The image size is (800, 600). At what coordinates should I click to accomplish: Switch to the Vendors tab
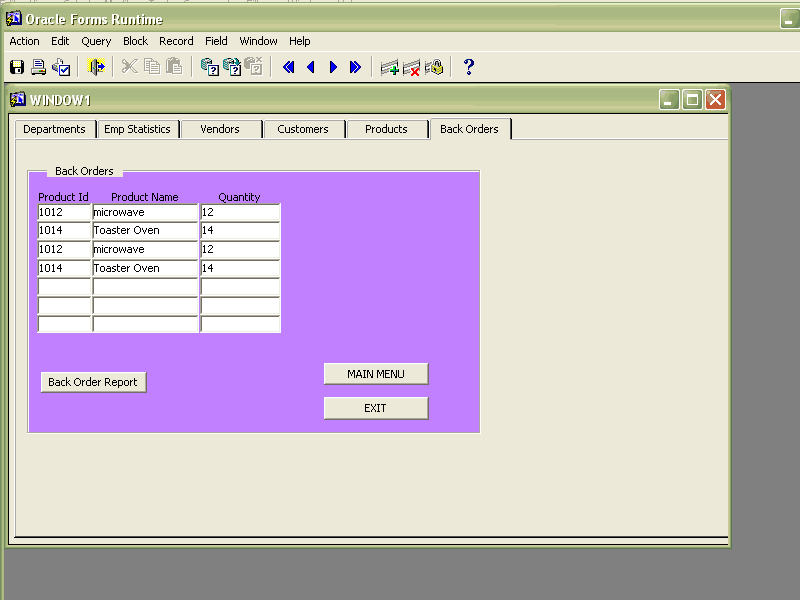pyautogui.click(x=220, y=129)
